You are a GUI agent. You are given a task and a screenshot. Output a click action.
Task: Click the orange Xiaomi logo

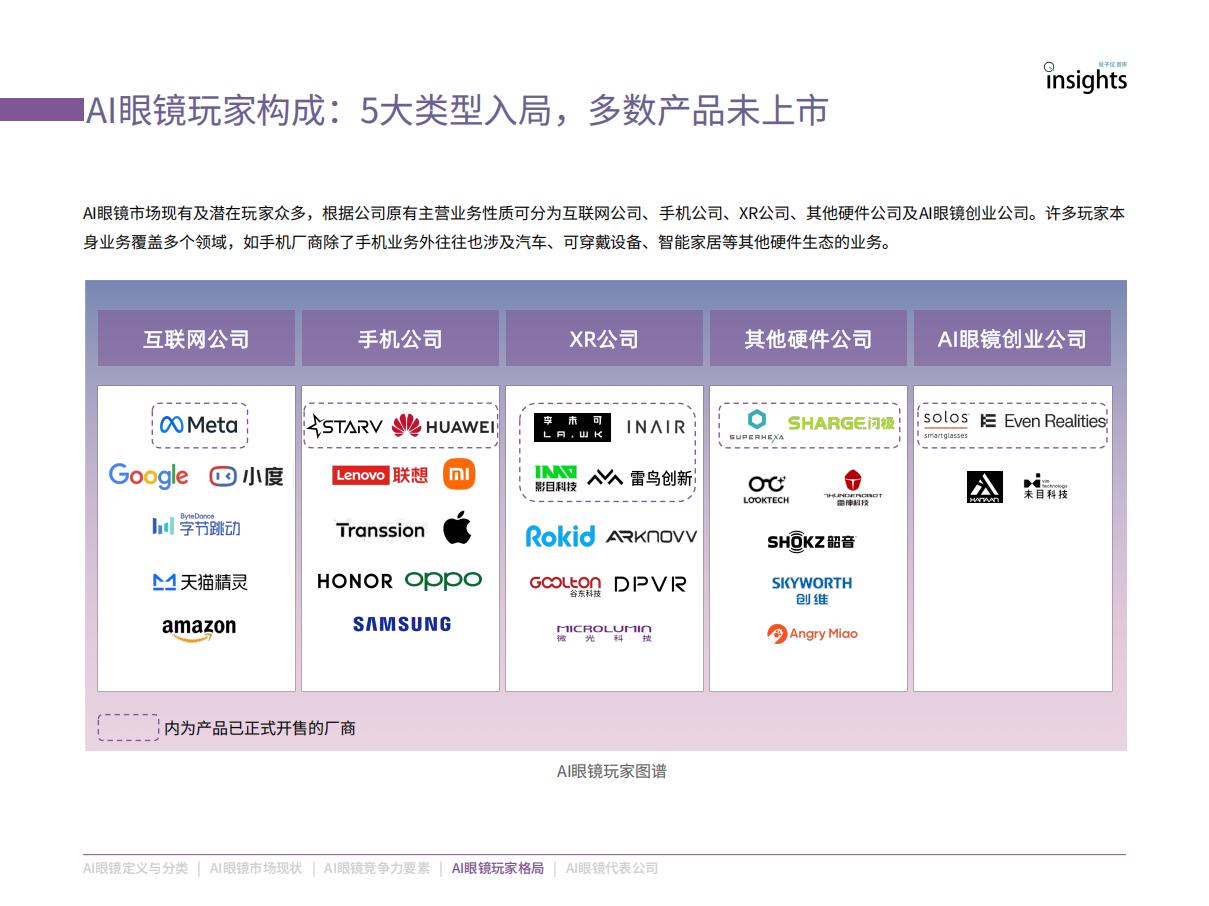click(459, 475)
